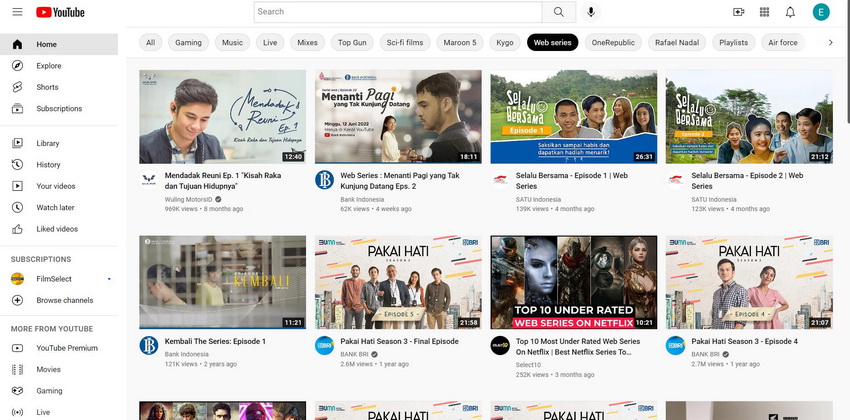Click inside the Search input field
850x420 pixels.
pyautogui.click(x=398, y=12)
